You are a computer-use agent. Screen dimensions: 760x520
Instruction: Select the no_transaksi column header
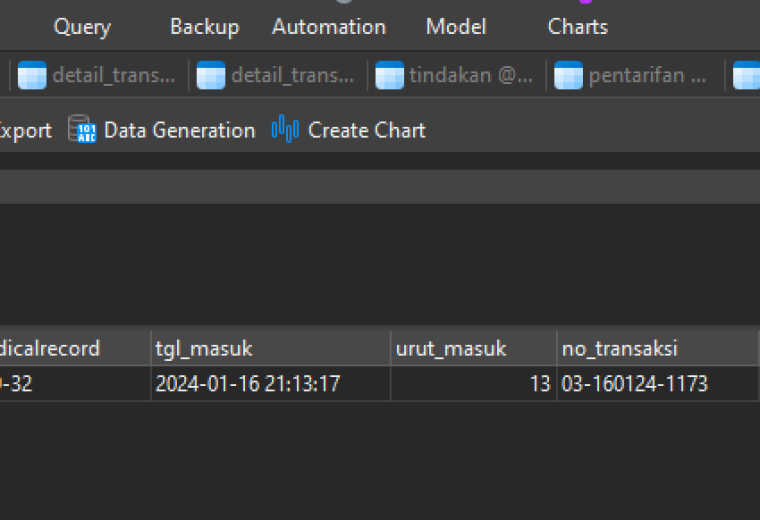pos(658,348)
